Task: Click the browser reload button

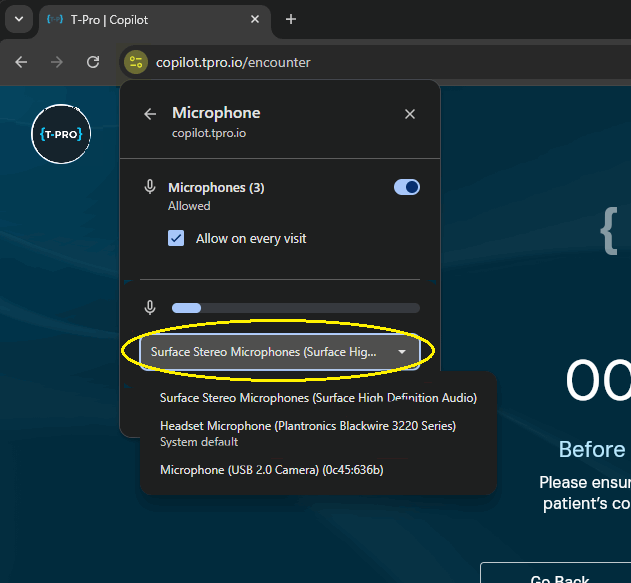Action: click(x=93, y=62)
